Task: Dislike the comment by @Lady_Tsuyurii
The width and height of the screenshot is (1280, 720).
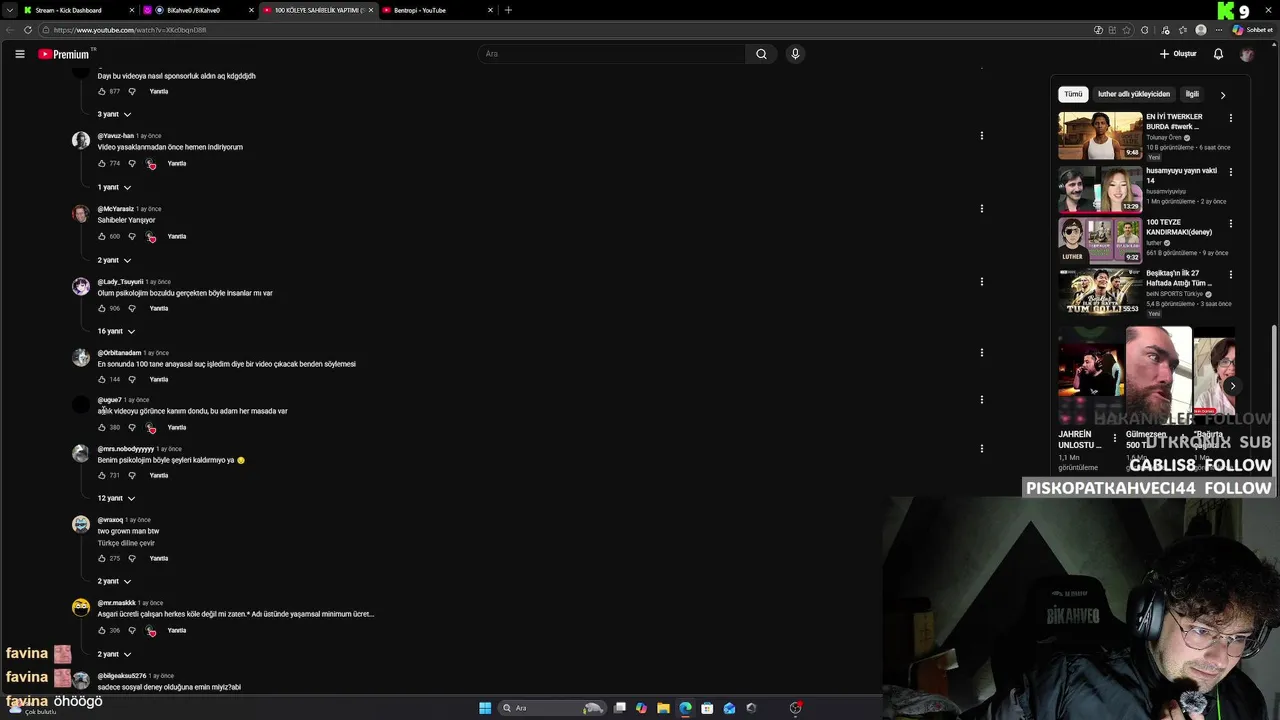Action: pos(132,308)
